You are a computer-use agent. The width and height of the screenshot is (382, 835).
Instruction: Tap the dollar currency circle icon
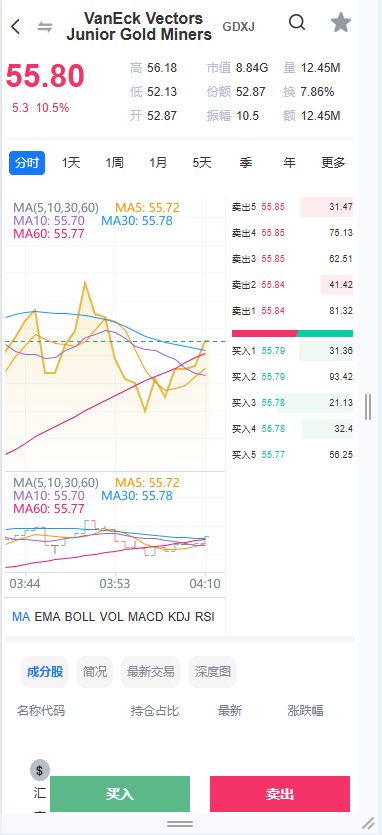click(x=40, y=769)
